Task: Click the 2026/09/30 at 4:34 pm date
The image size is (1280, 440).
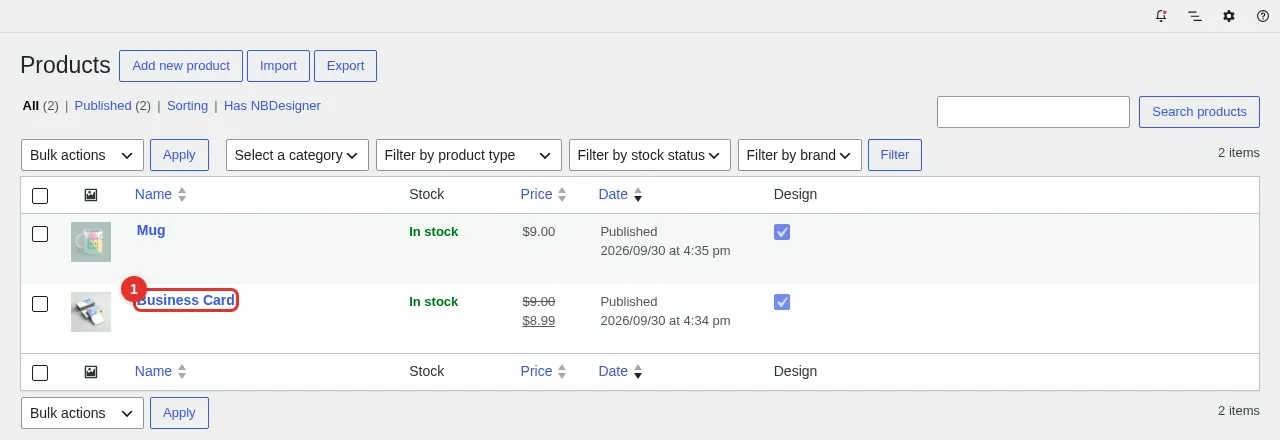Action: tap(665, 321)
